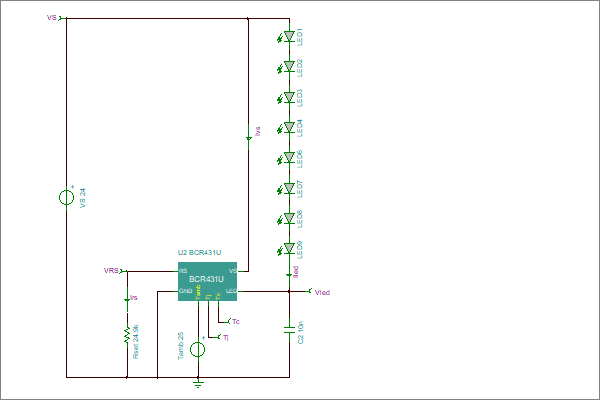
Task: Click the Ivs current arrow marker
Action: (x=248, y=138)
